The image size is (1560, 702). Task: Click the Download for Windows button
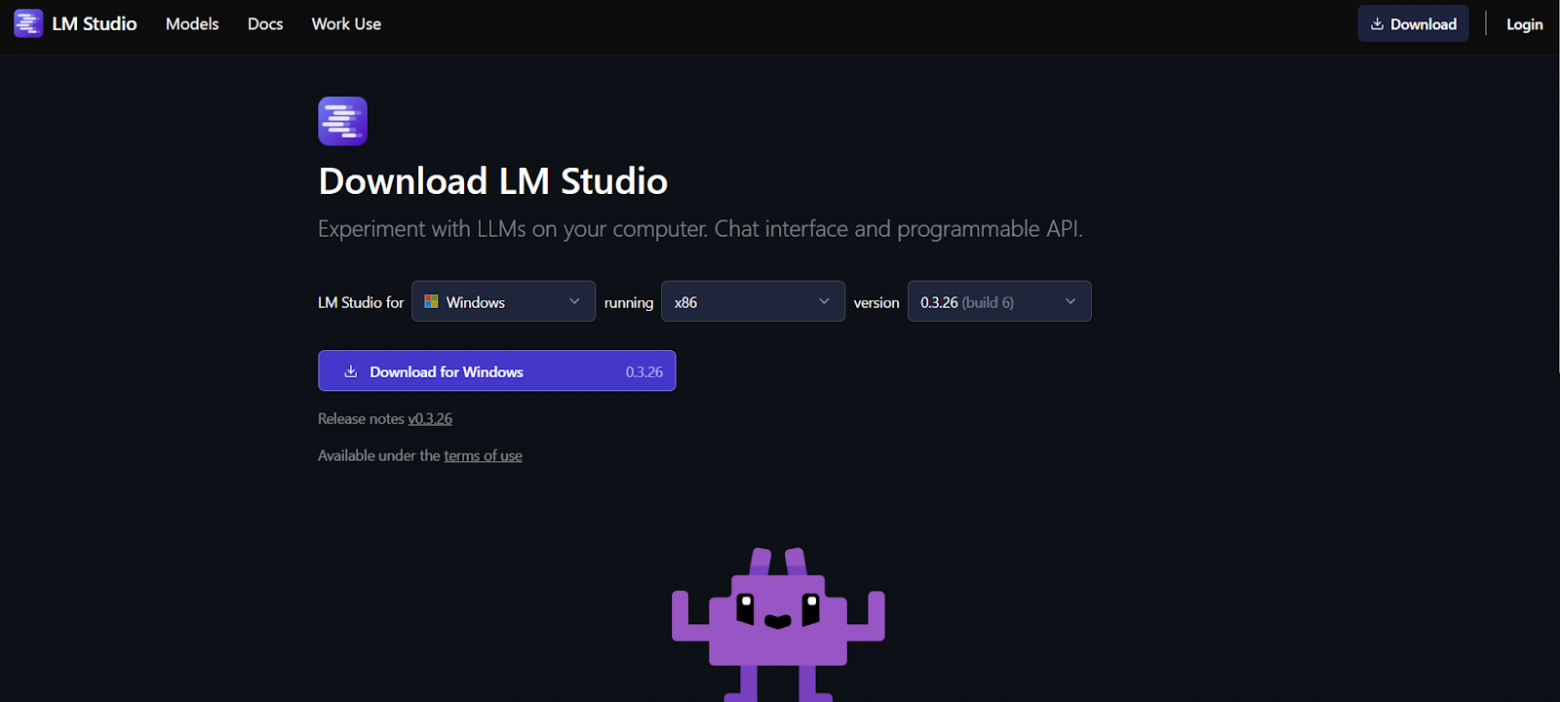pyautogui.click(x=497, y=371)
